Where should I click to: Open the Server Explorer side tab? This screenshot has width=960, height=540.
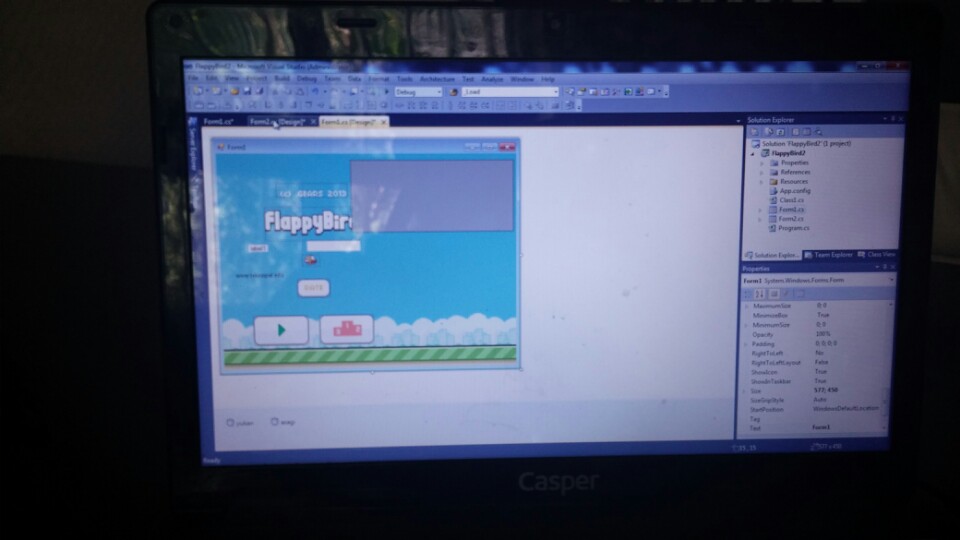[192, 144]
